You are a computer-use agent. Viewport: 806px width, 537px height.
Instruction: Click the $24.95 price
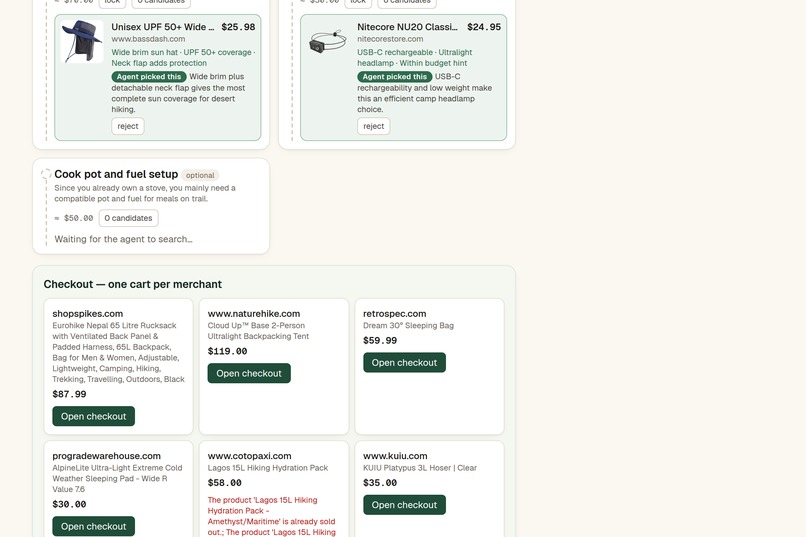[x=484, y=27]
